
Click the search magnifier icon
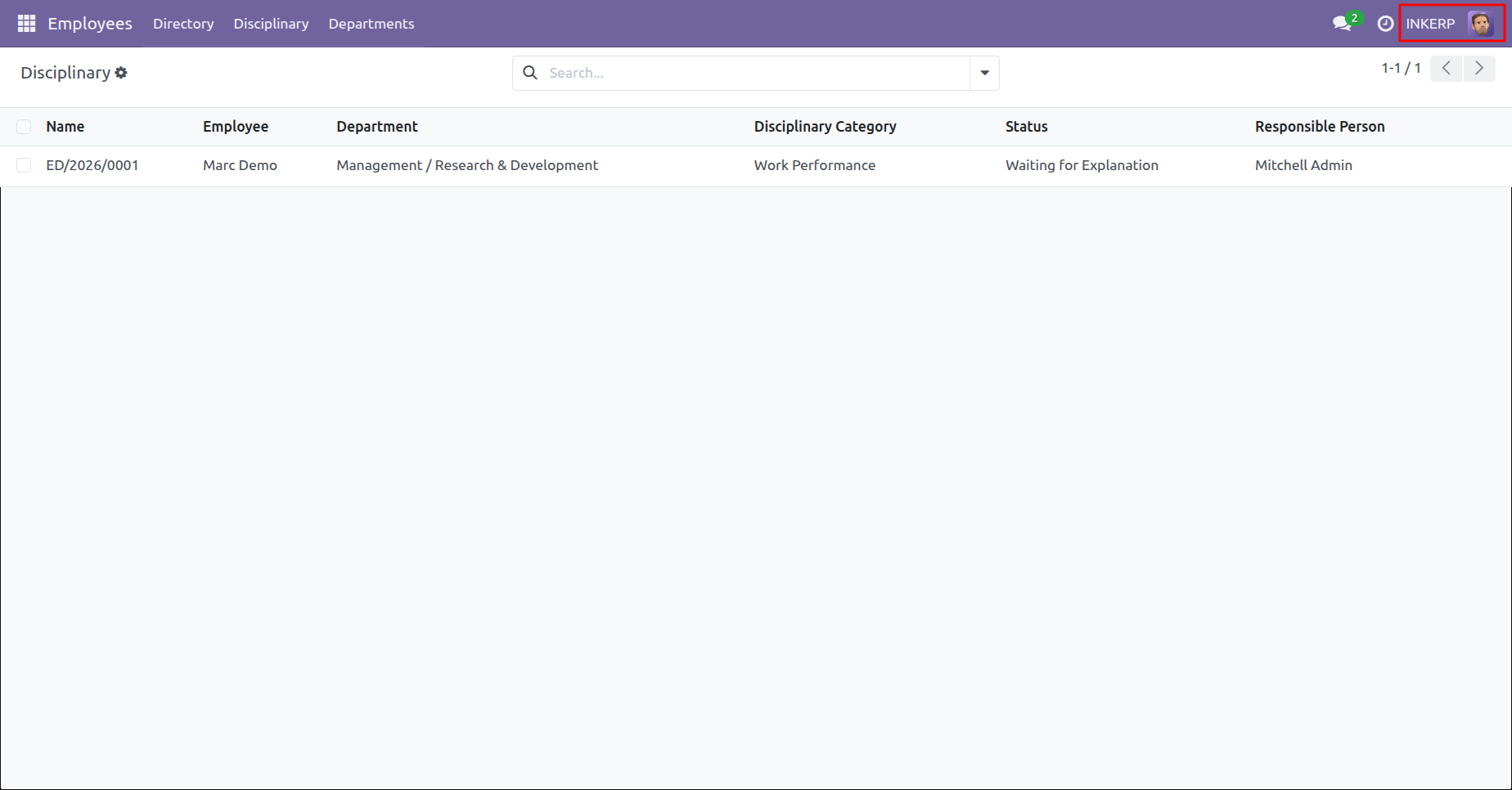pyautogui.click(x=530, y=73)
